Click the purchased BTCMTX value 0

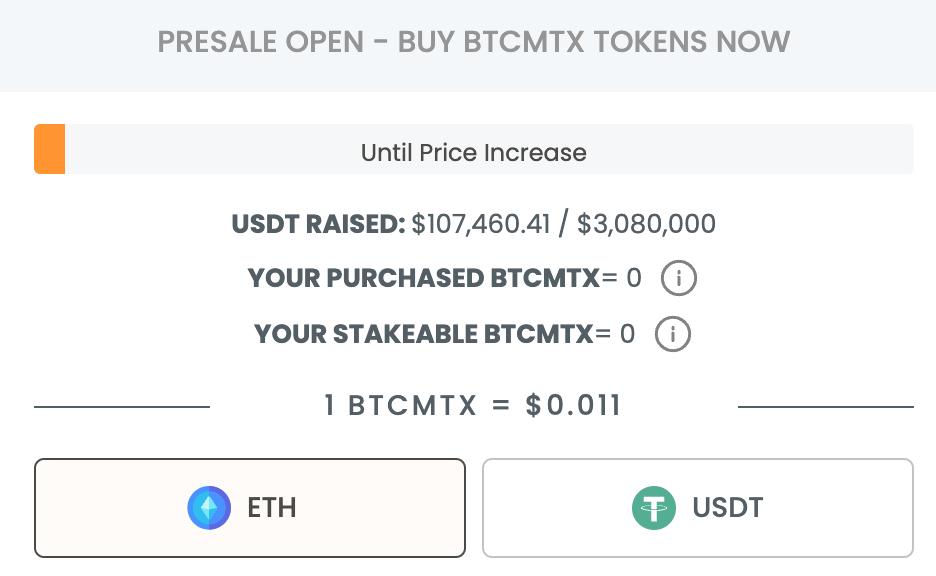click(634, 278)
